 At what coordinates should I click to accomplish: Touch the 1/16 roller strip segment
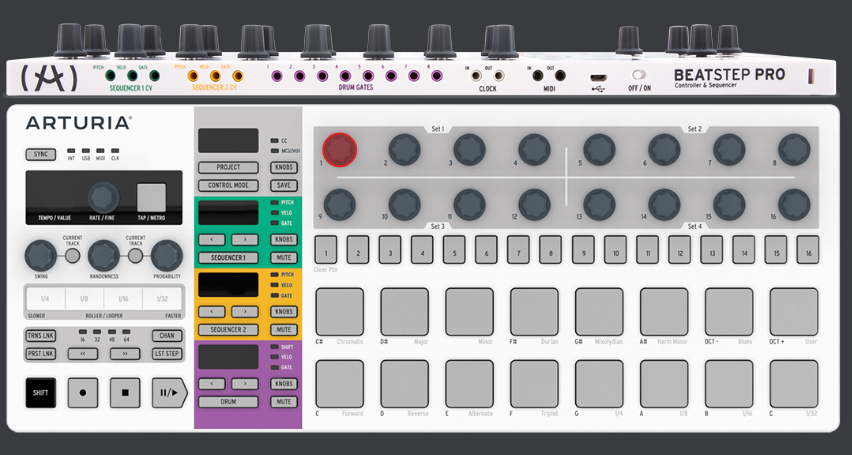[123, 298]
